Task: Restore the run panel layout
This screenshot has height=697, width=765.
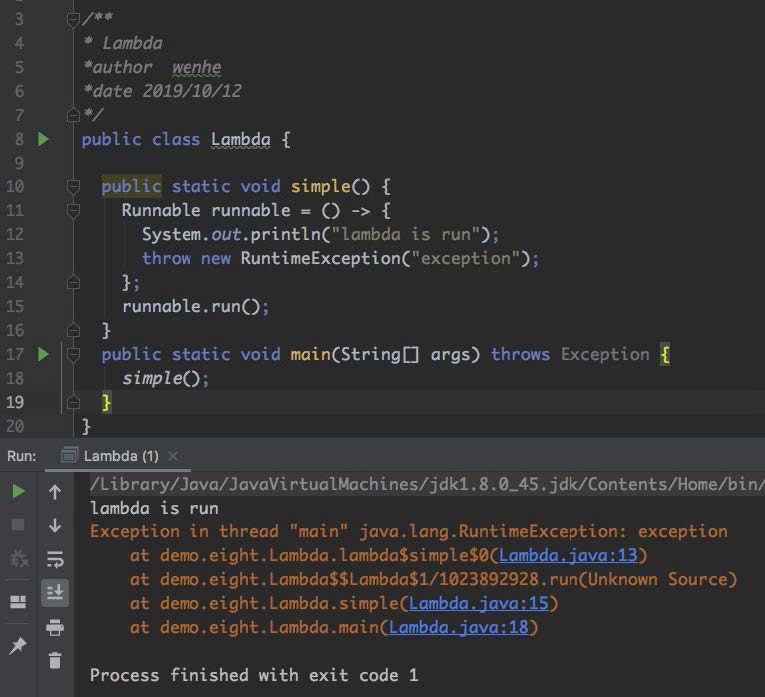Action: 18,602
